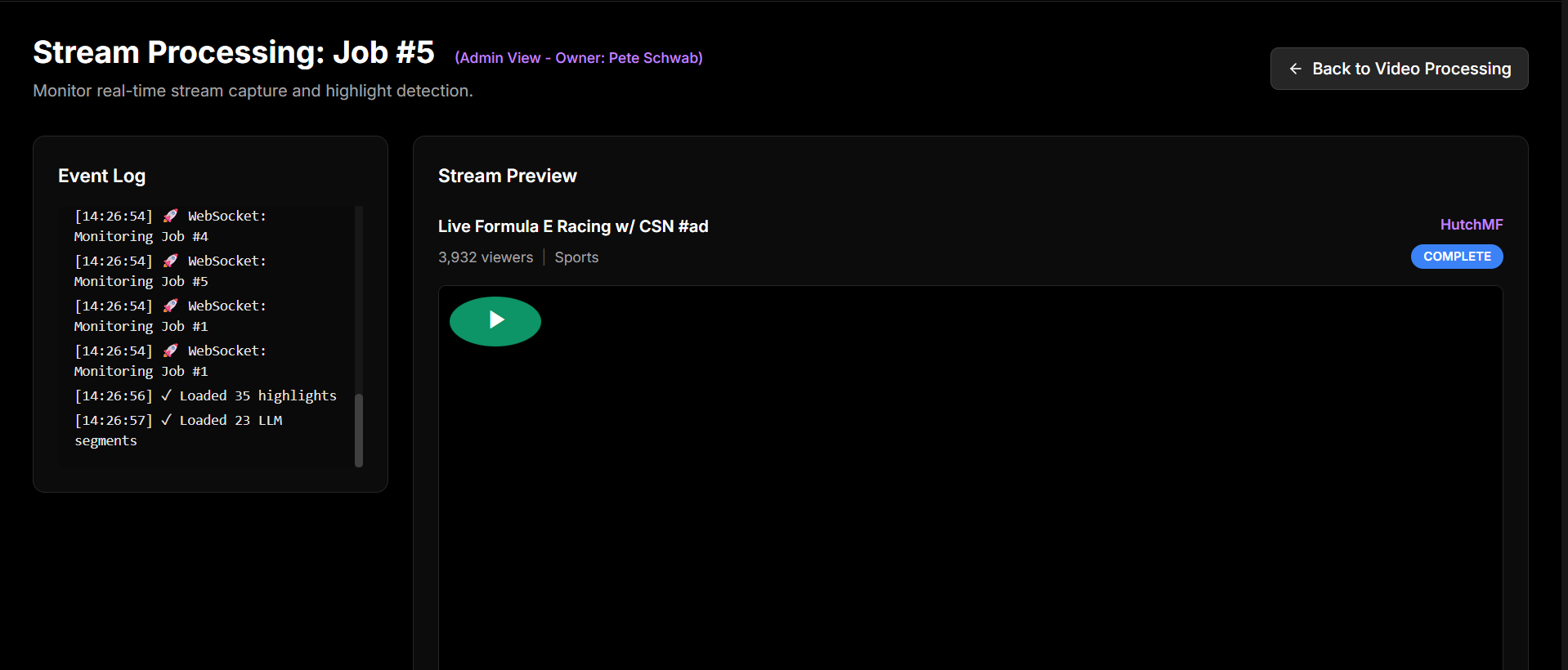Click the 3,932 viewers count
This screenshot has height=670, width=1568.
(x=486, y=257)
